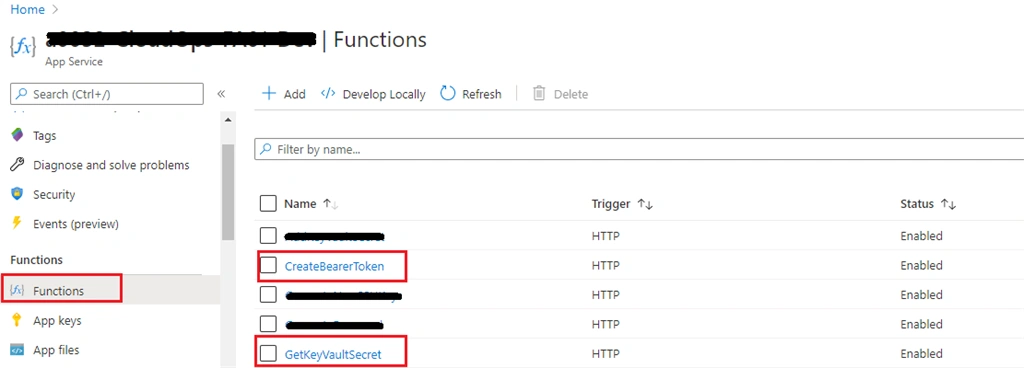This screenshot has height=368, width=1024.
Task: Click the Functions section heading in sidebar
Action: pos(37,260)
